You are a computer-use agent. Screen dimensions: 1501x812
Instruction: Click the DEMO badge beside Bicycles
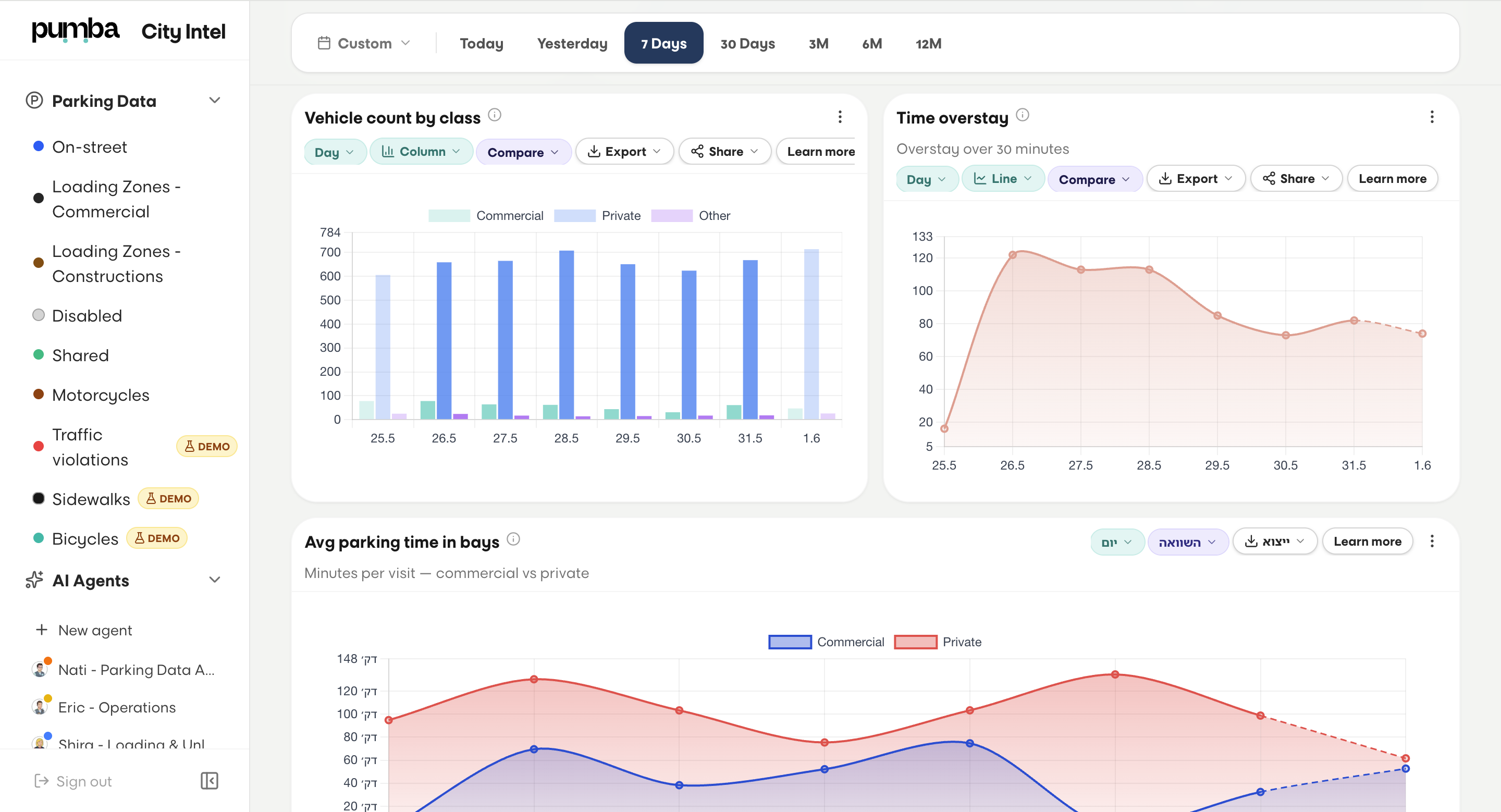pos(157,538)
